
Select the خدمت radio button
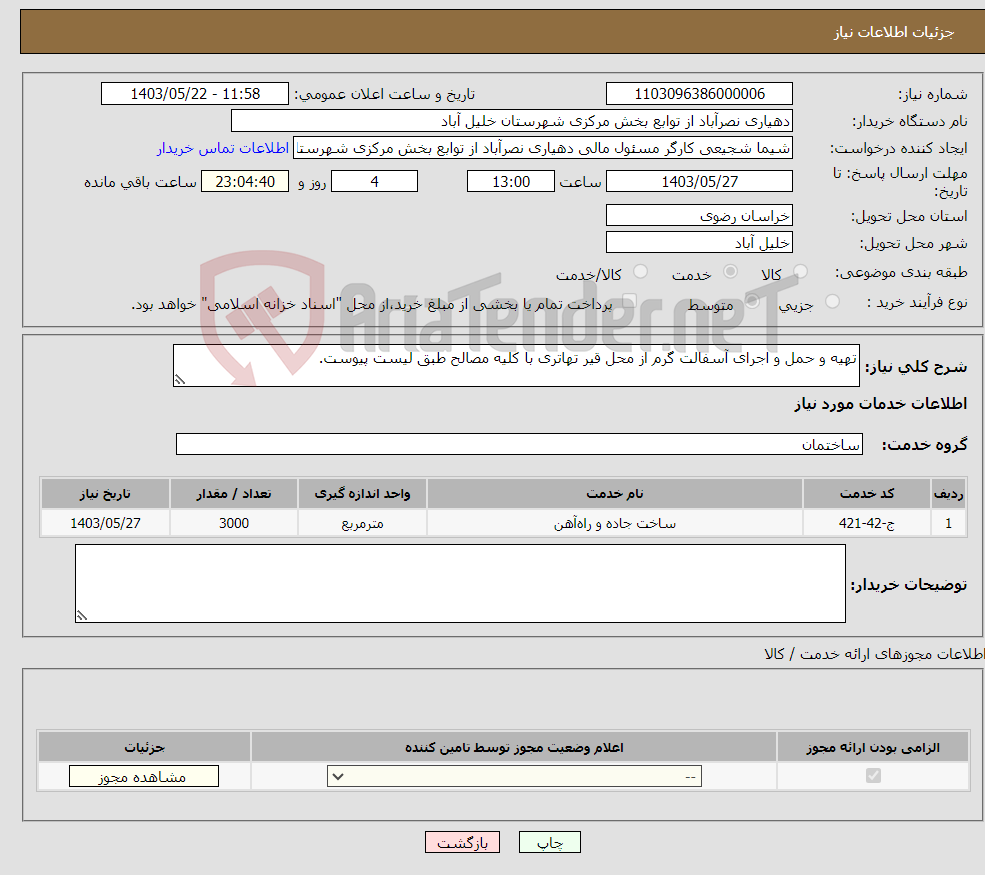click(730, 272)
